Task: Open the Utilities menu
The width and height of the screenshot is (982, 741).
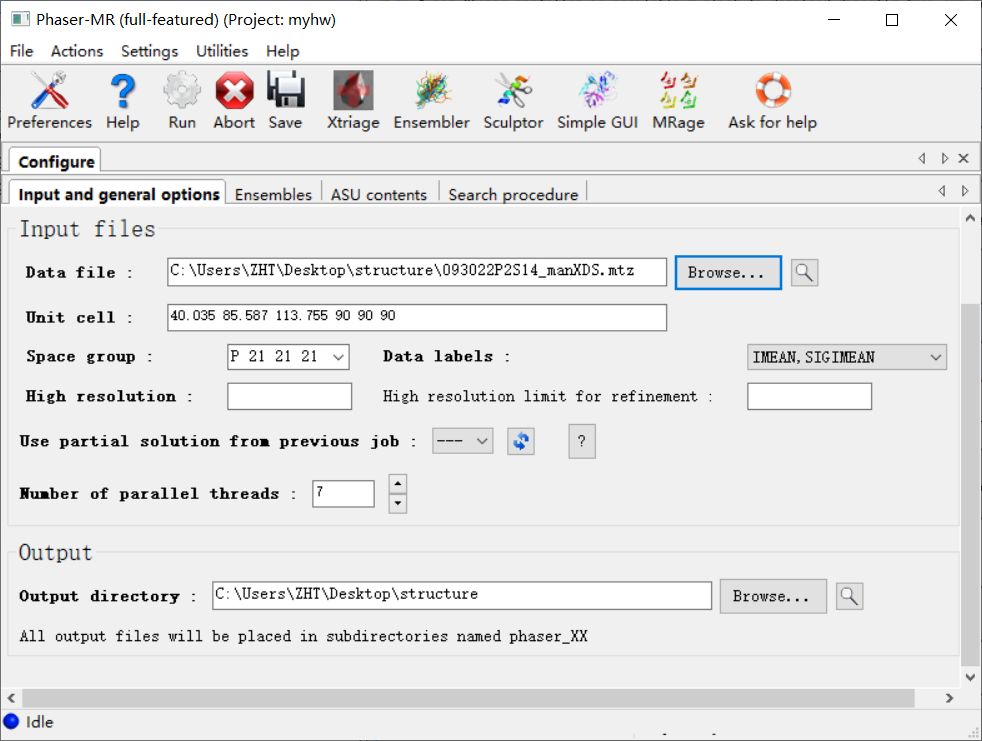Action: coord(222,51)
